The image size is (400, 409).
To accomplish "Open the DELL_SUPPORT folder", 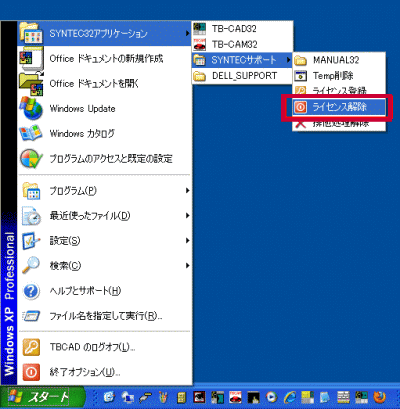I will 242,76.
